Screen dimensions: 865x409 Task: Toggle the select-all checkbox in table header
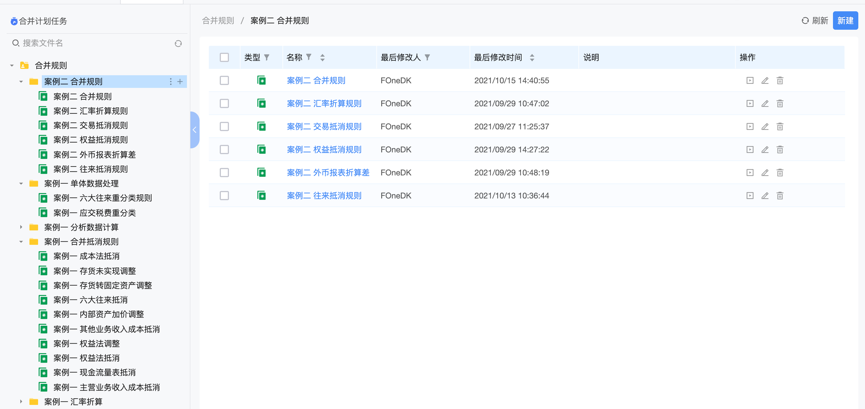coord(224,57)
